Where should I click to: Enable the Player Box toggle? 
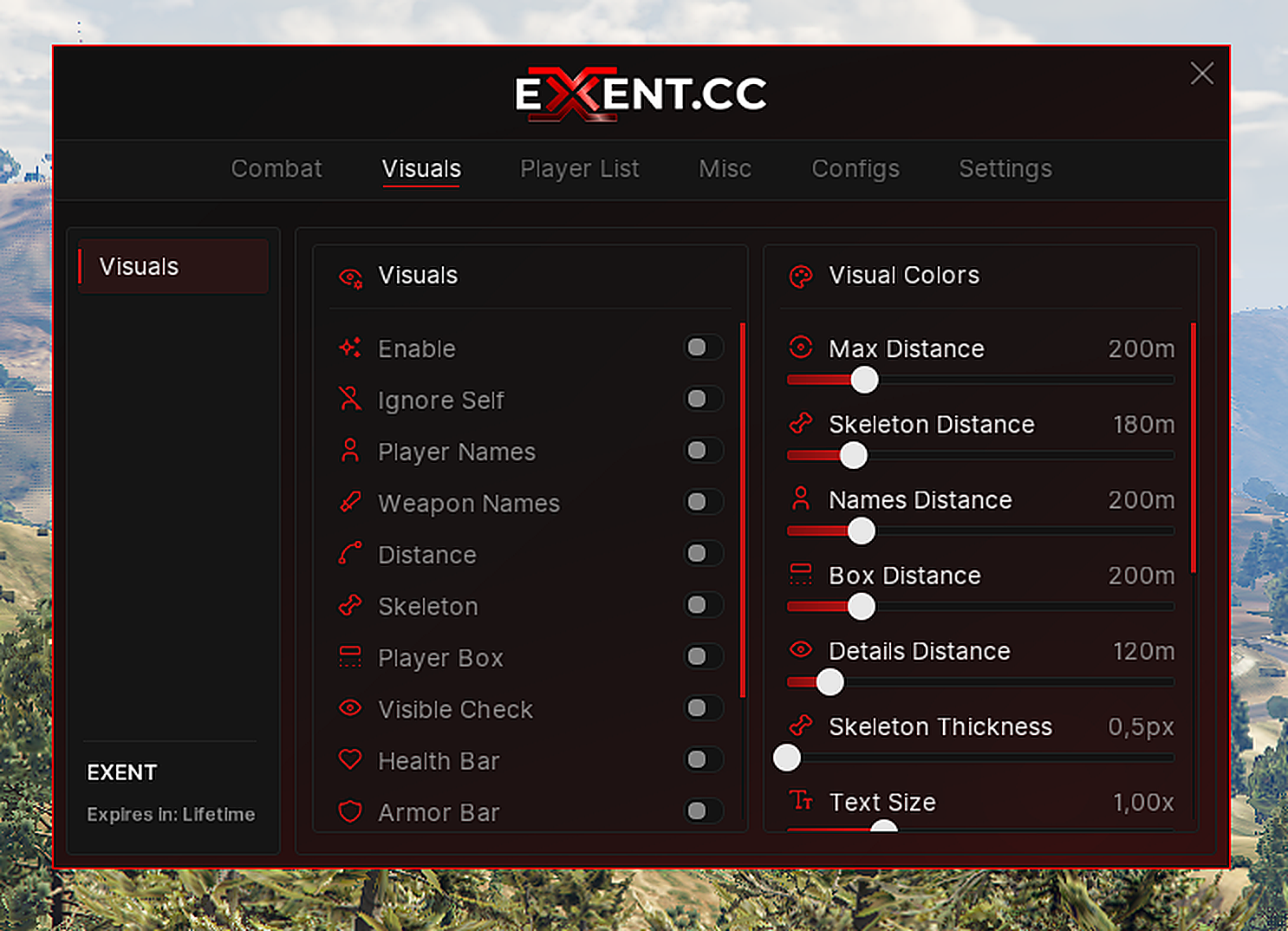(x=703, y=656)
